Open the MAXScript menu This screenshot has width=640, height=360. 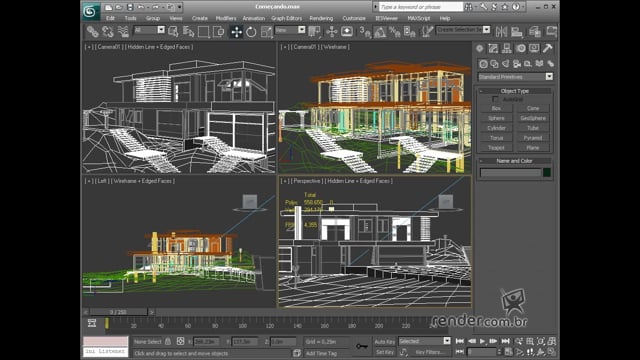419,18
